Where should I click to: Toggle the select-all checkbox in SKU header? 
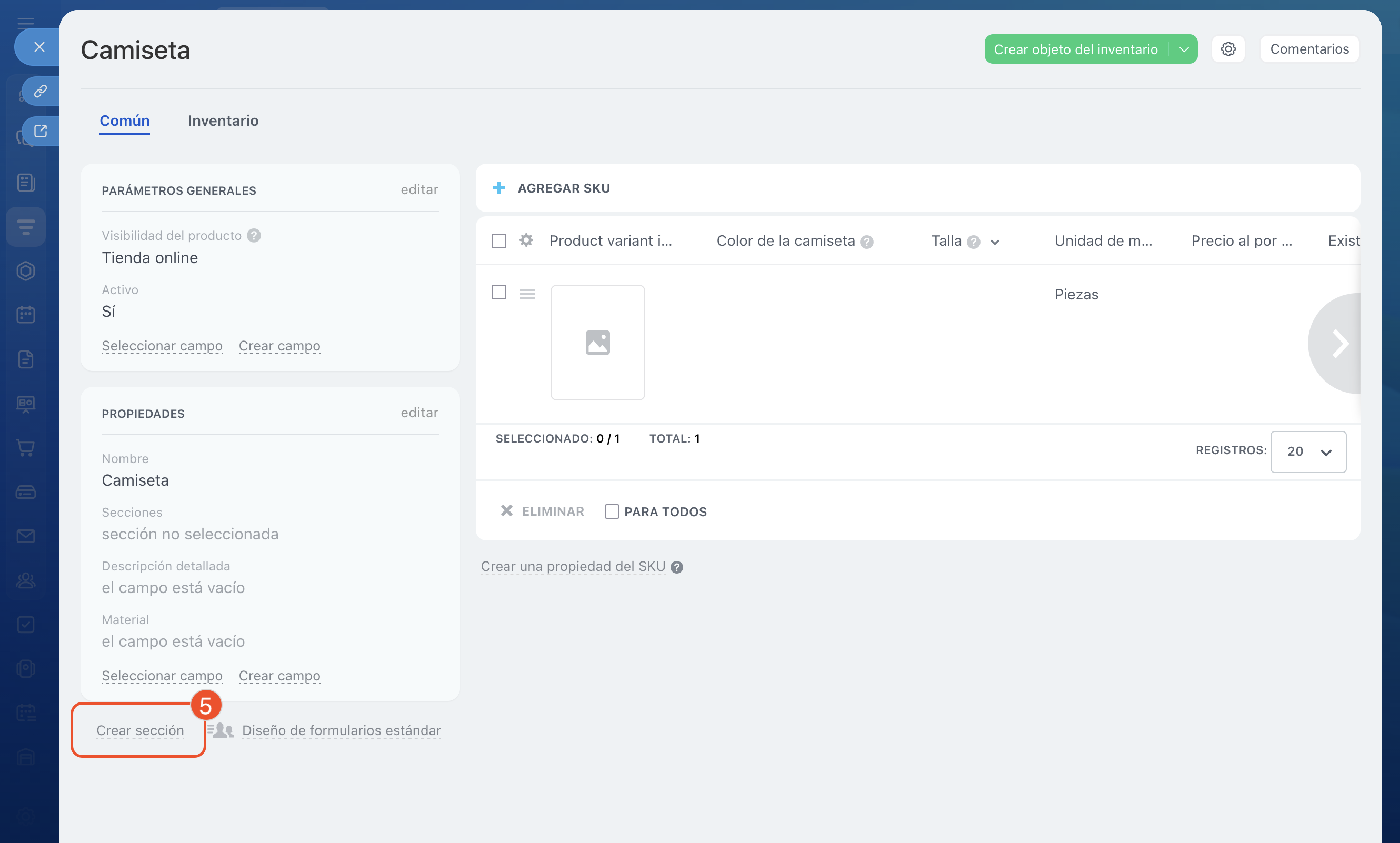[x=498, y=241]
